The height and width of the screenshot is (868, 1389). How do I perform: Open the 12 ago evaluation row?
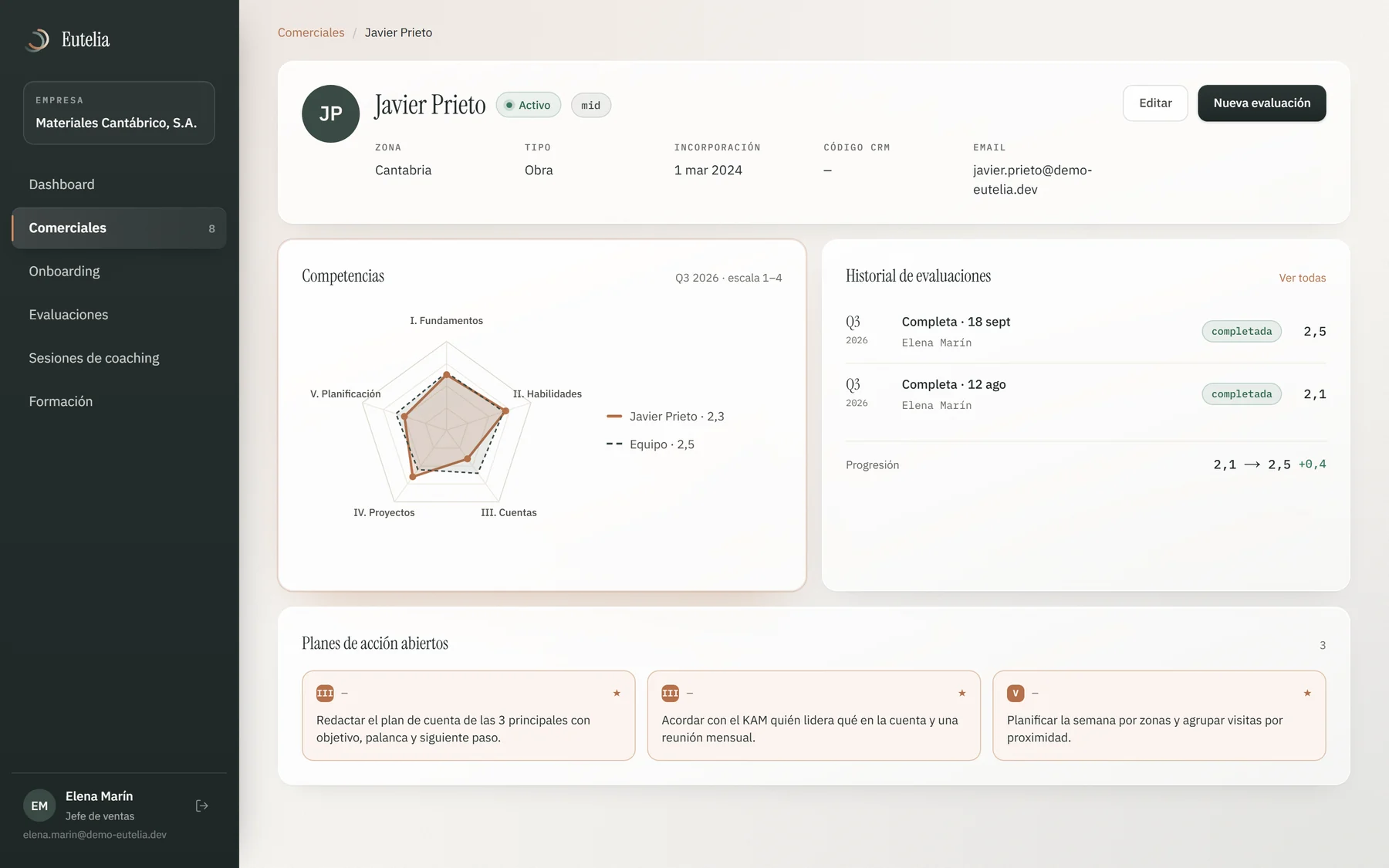pyautogui.click(x=1086, y=394)
